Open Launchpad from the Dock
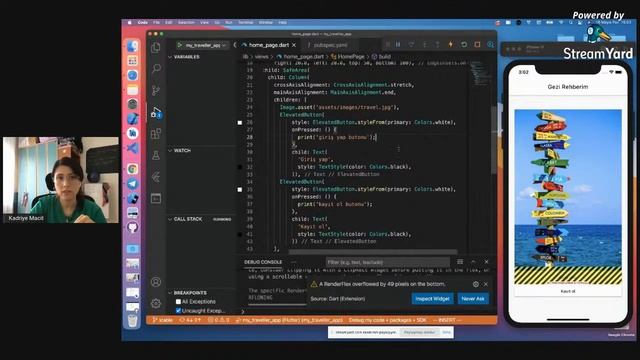This screenshot has width=640, height=360. point(132,61)
